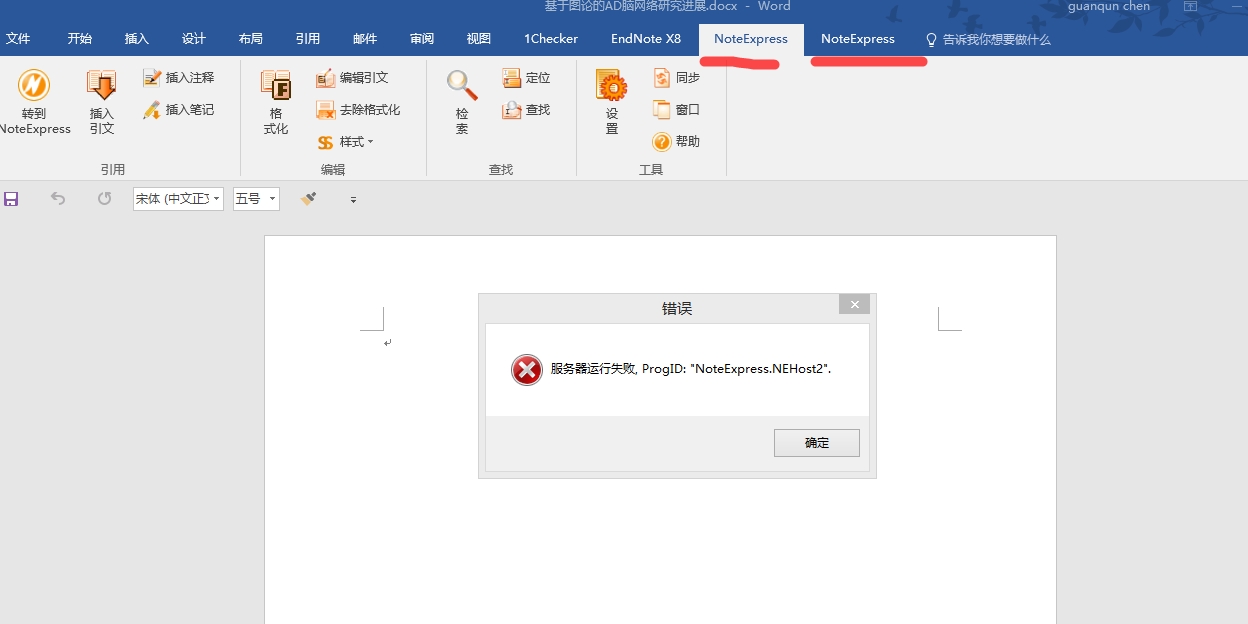Viewport: 1248px width, 624px height.
Task: Redo the last action
Action: pos(104,199)
